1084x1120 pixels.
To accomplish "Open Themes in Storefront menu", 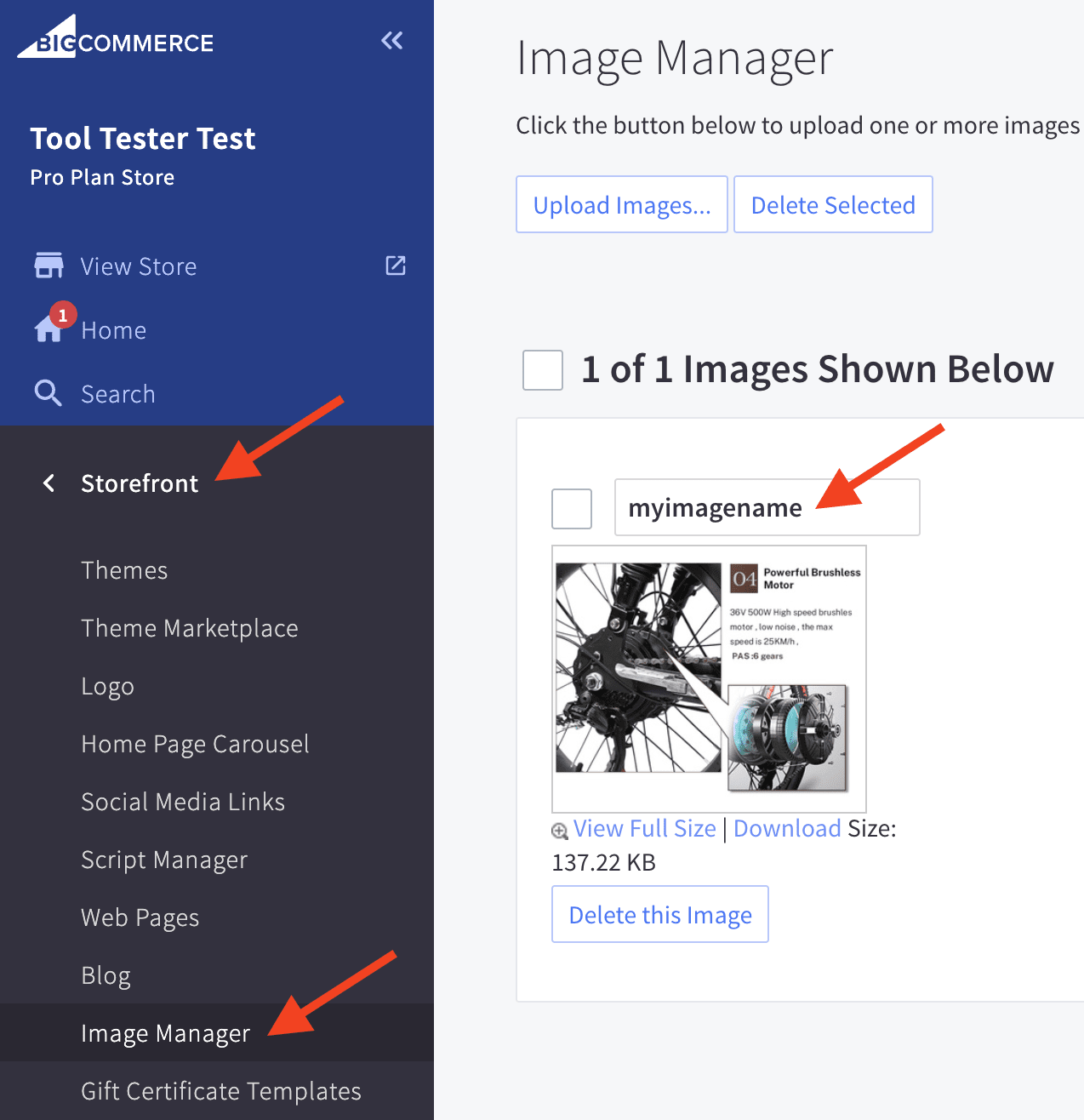I will coord(124,570).
